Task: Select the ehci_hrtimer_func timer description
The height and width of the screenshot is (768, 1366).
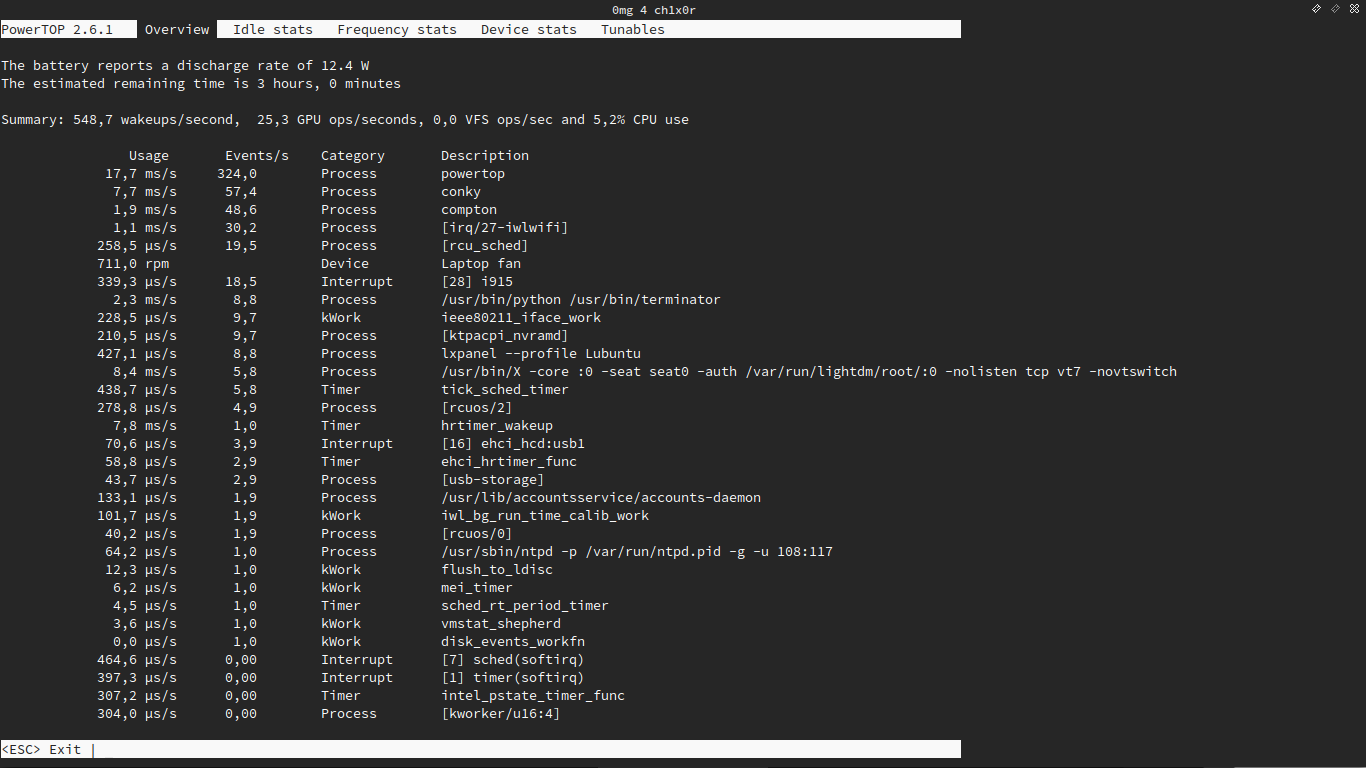Action: point(509,461)
